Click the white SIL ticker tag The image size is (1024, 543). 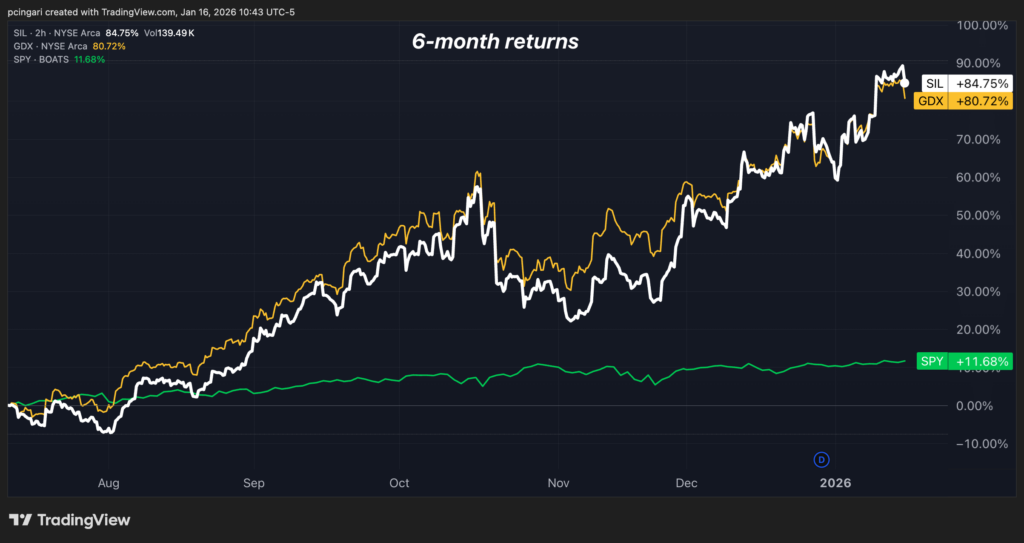(x=929, y=84)
